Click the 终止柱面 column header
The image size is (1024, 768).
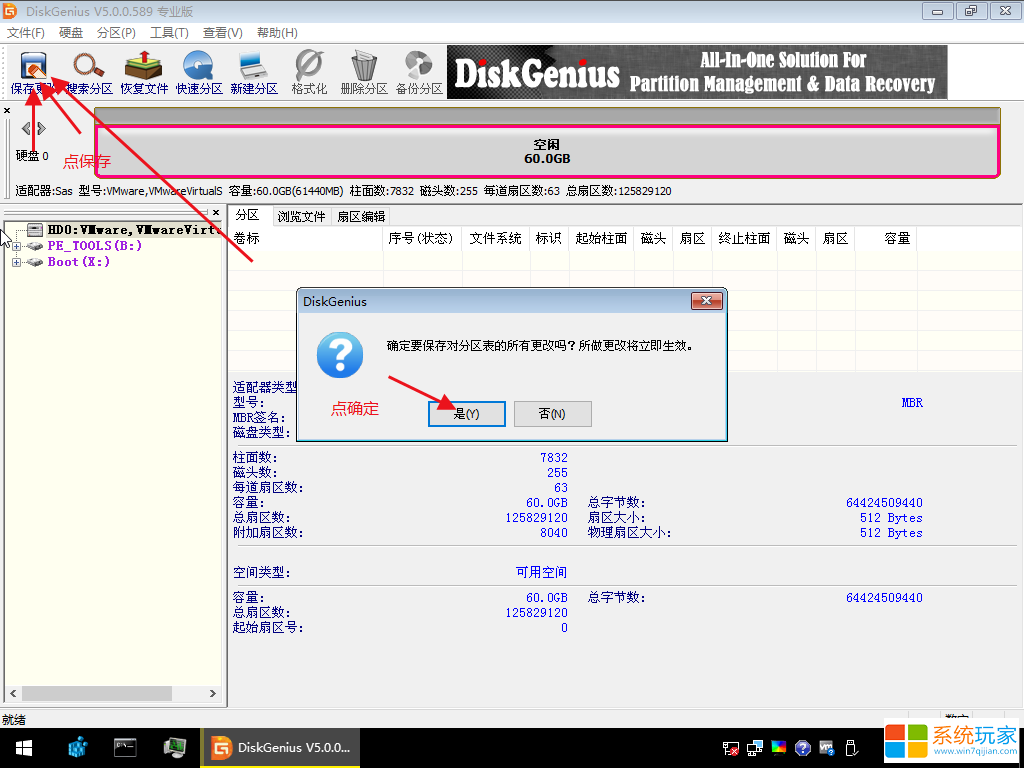point(744,238)
